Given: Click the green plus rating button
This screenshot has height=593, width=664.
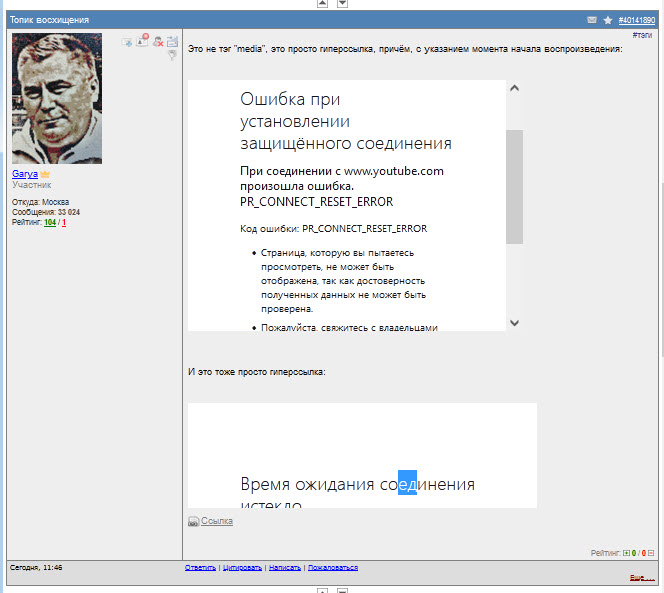Looking at the screenshot, I should (627, 552).
